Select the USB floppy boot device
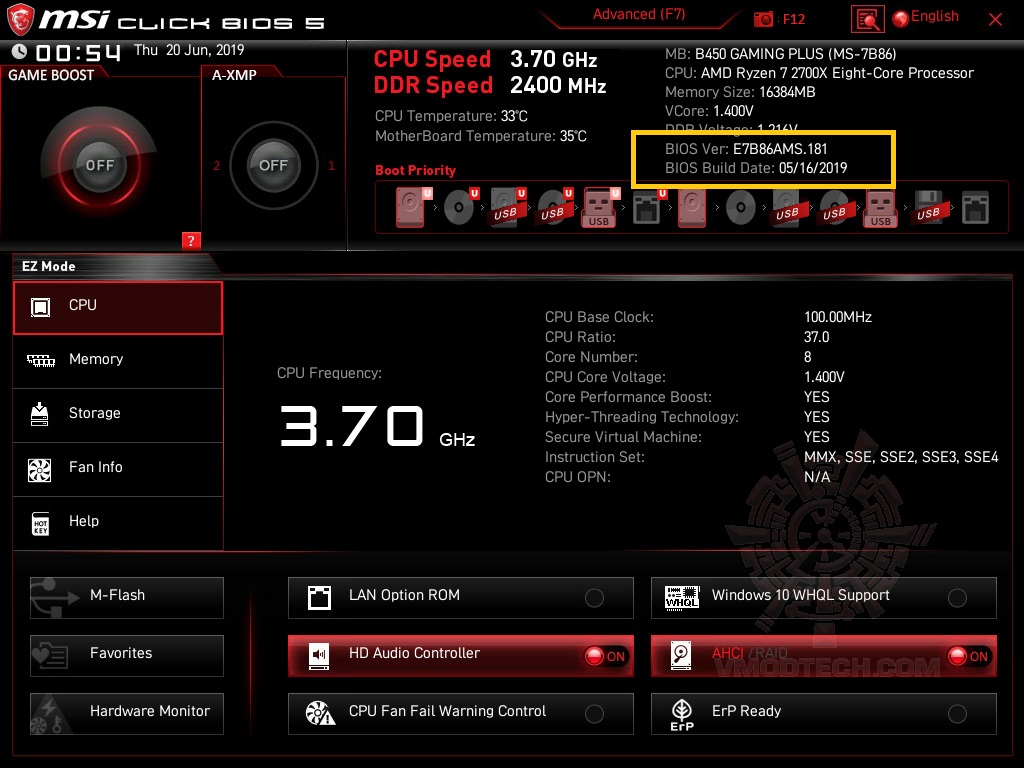1024x768 pixels. (928, 208)
